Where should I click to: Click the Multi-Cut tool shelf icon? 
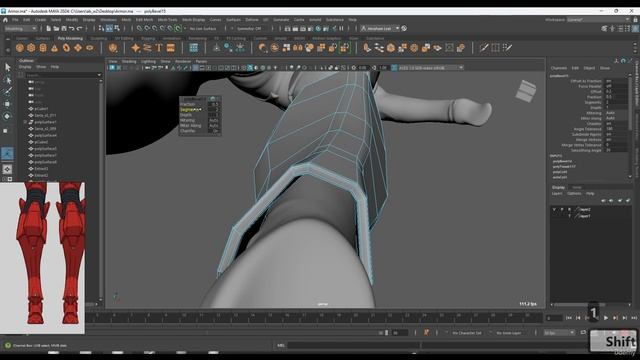click(x=484, y=48)
